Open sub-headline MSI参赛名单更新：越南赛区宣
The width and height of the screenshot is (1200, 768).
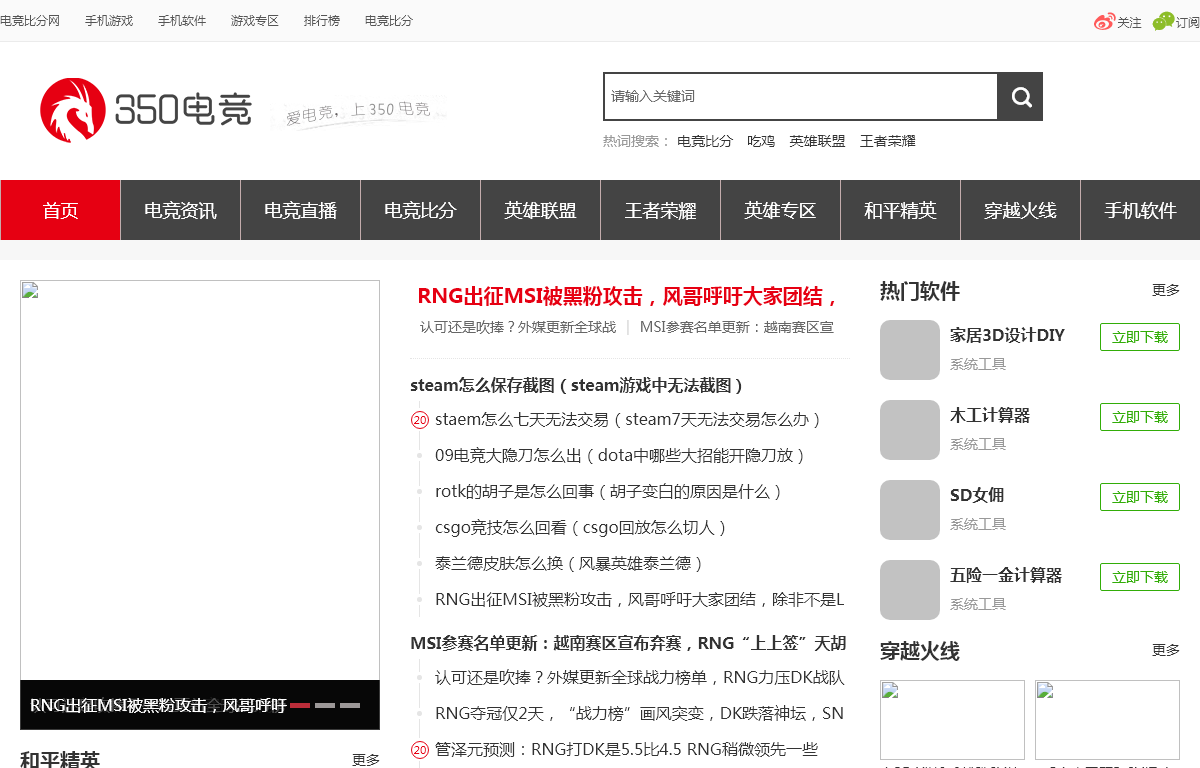point(737,327)
